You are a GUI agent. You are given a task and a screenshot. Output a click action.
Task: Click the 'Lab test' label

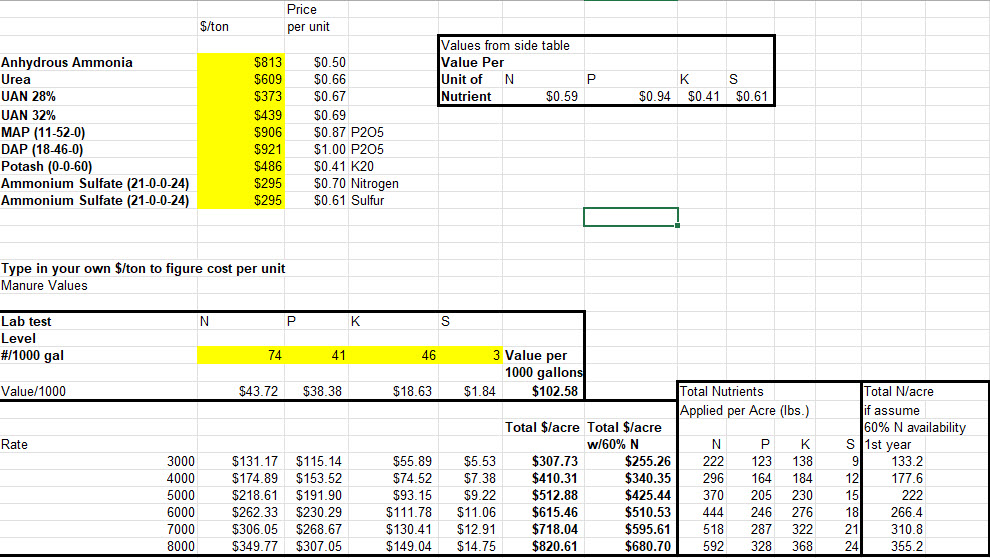pos(27,321)
